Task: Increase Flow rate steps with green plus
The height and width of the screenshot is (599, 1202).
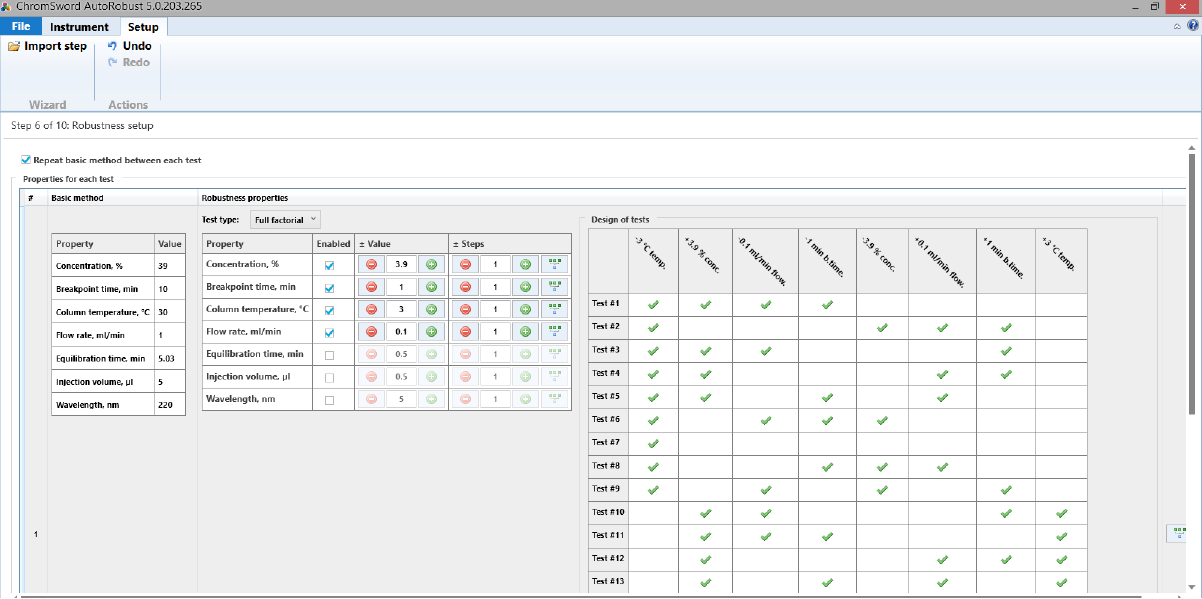Action: coord(525,331)
